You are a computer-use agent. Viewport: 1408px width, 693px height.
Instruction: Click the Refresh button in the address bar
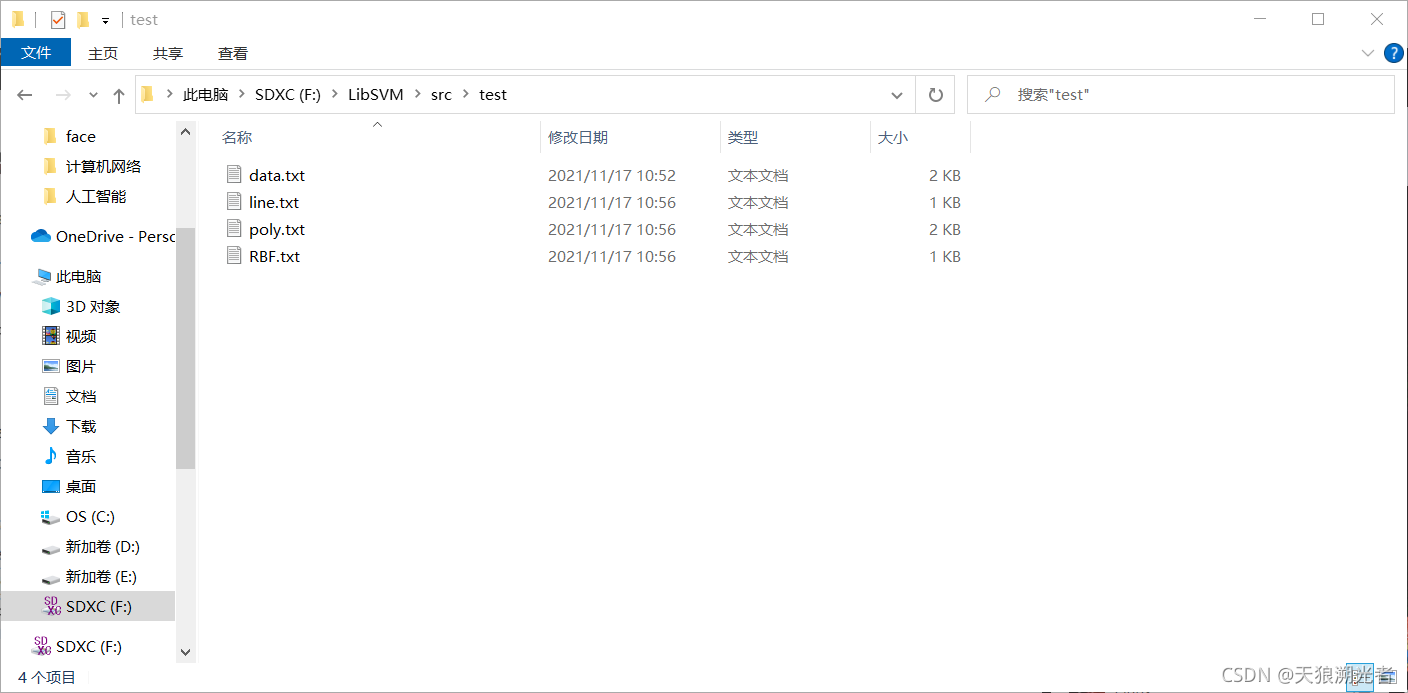tap(934, 94)
